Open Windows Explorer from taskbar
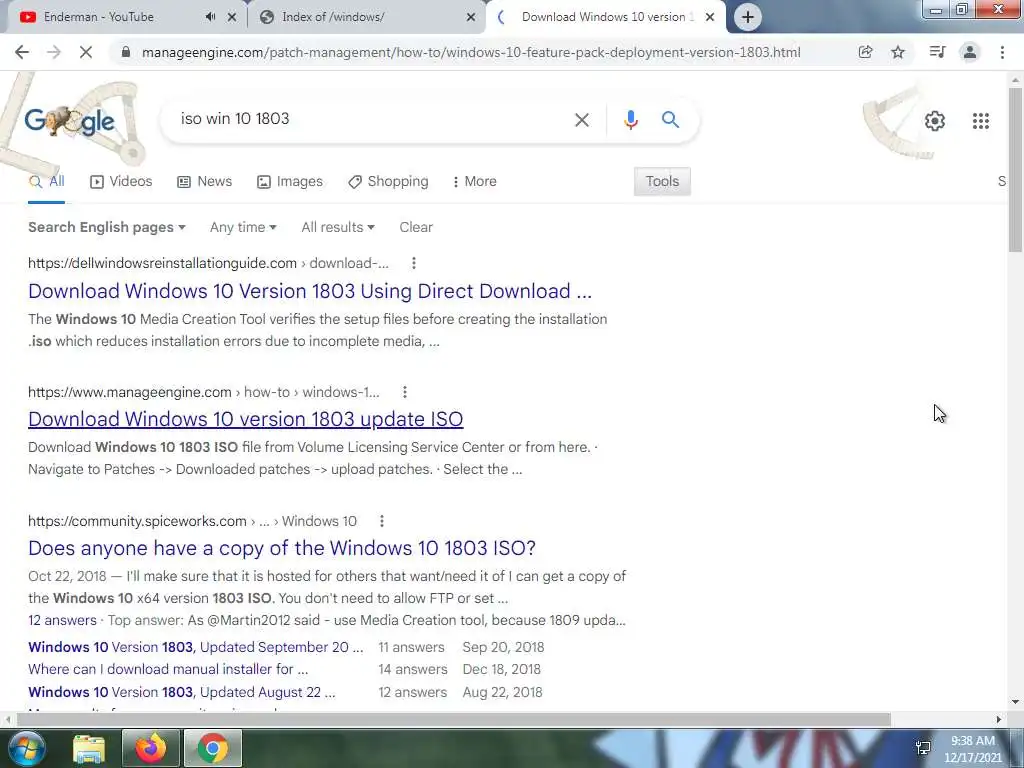The width and height of the screenshot is (1024, 768). pos(89,748)
